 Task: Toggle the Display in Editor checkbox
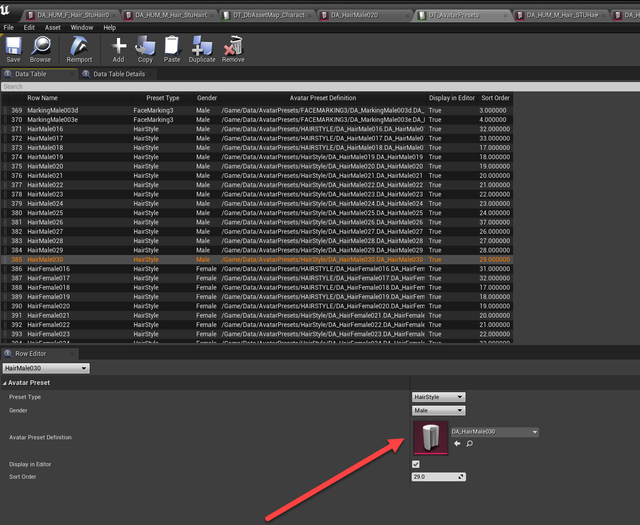pos(416,464)
